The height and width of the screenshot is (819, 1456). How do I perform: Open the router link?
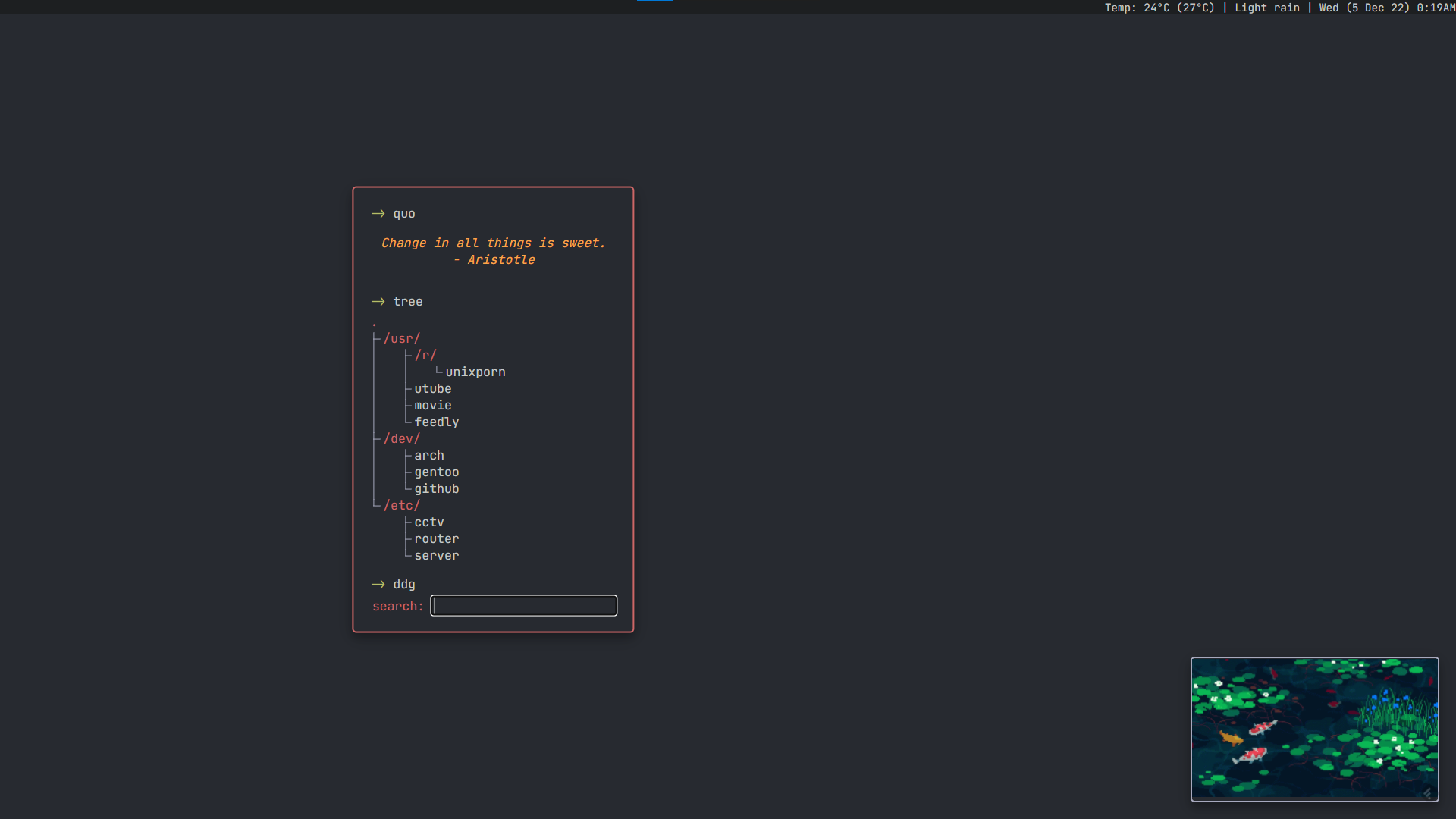pos(436,538)
